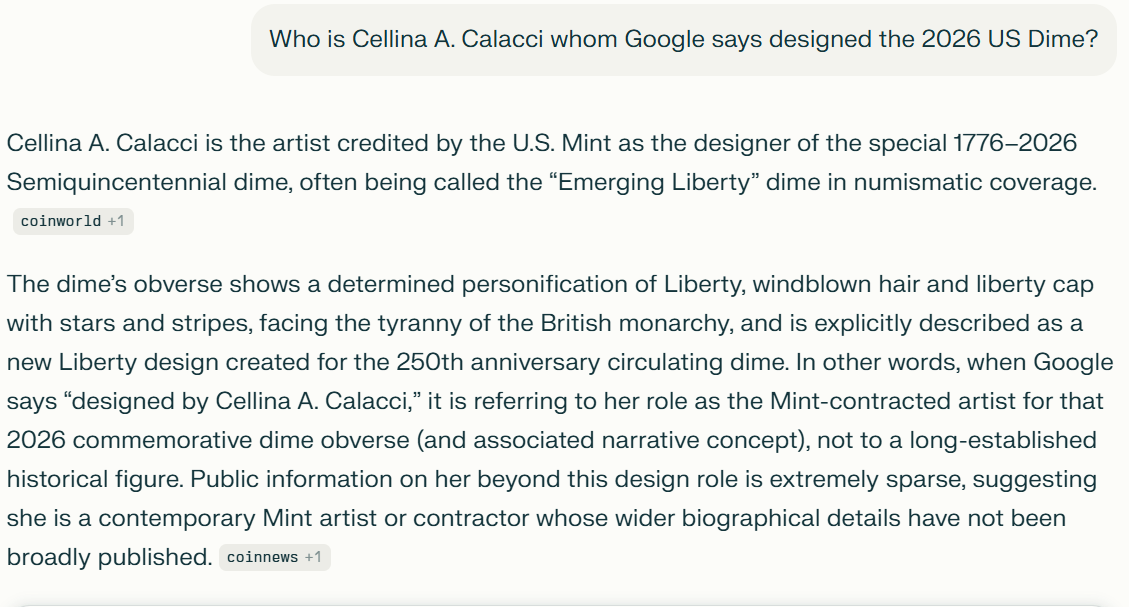Click "numismatic coverage" ending first paragraph
Viewport: 1129px width, 607px height.
[x=976, y=182]
